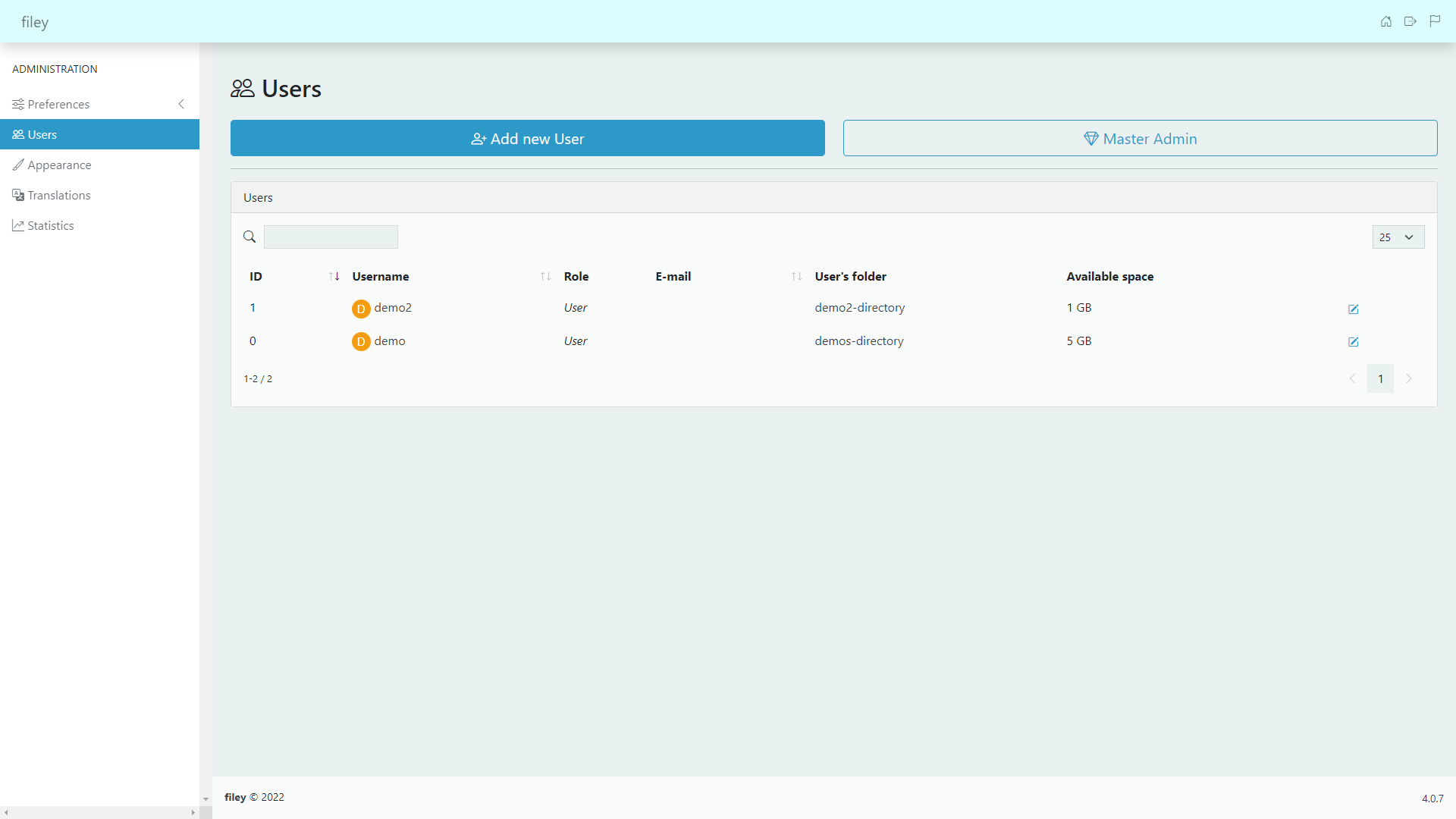1456x819 pixels.
Task: Click the user search input field
Action: tap(331, 237)
